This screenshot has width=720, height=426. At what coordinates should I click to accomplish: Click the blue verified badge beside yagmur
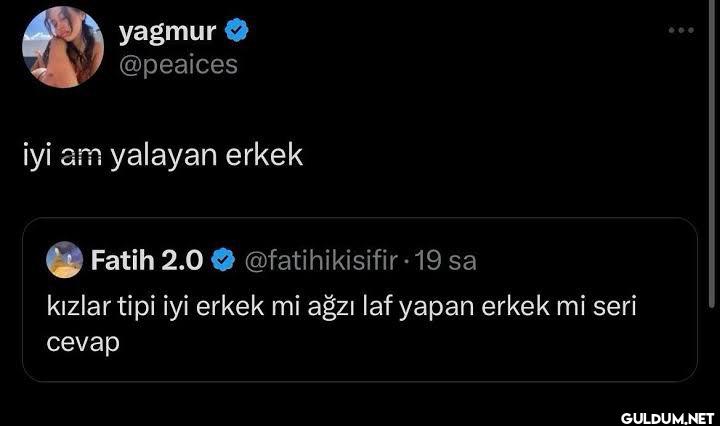[x=235, y=32]
